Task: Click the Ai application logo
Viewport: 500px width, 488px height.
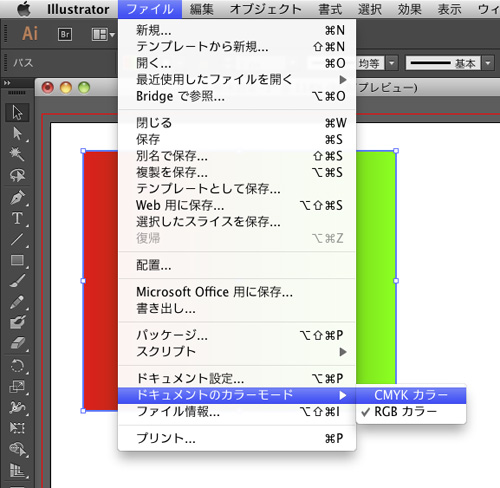Action: click(x=30, y=34)
